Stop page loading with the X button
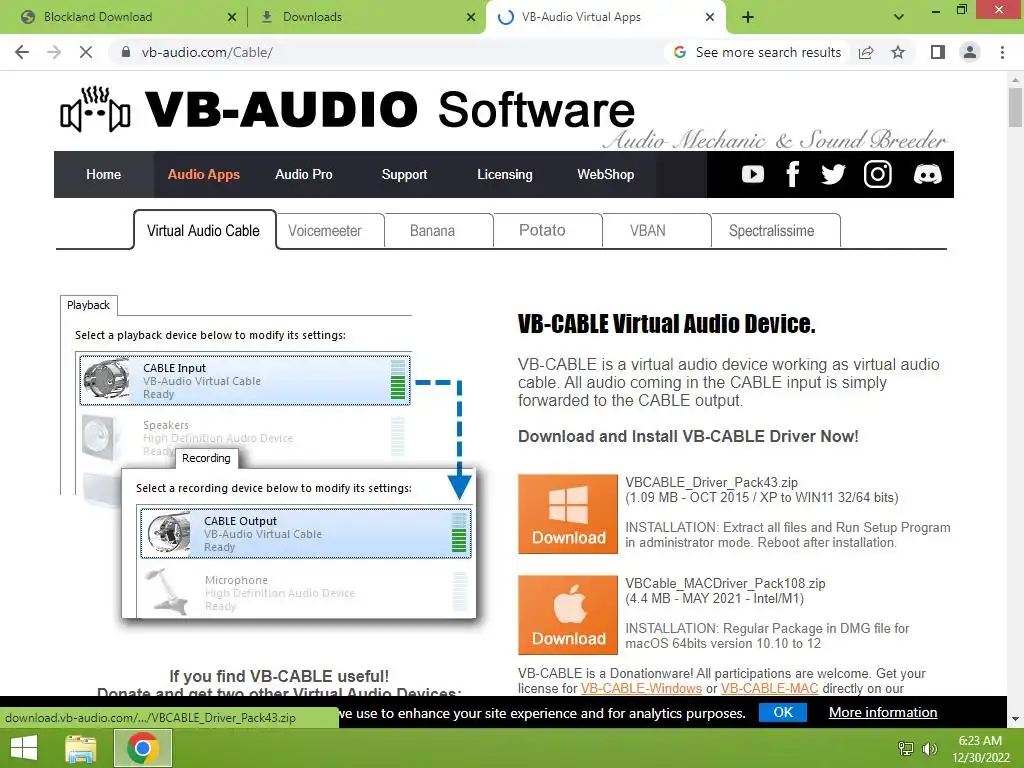 point(86,52)
